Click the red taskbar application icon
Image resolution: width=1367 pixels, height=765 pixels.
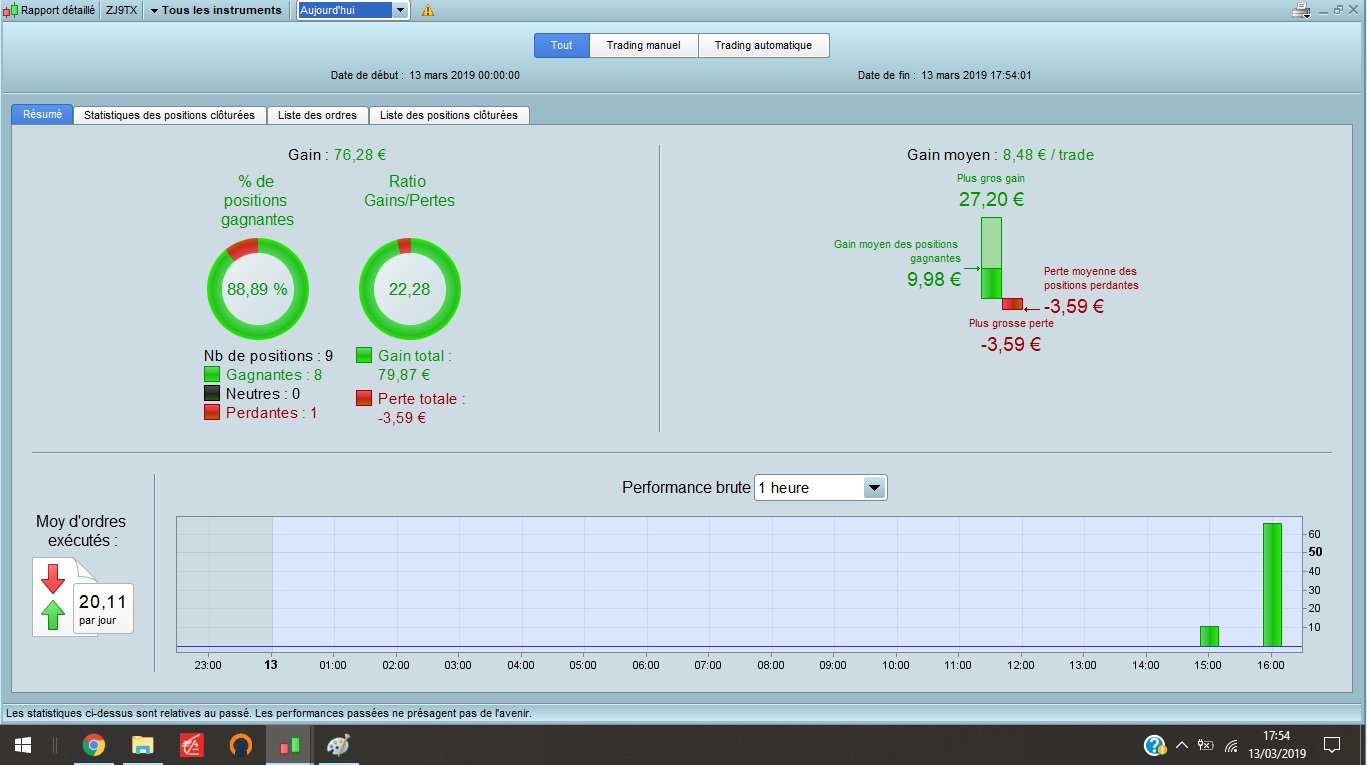pyautogui.click(x=191, y=745)
